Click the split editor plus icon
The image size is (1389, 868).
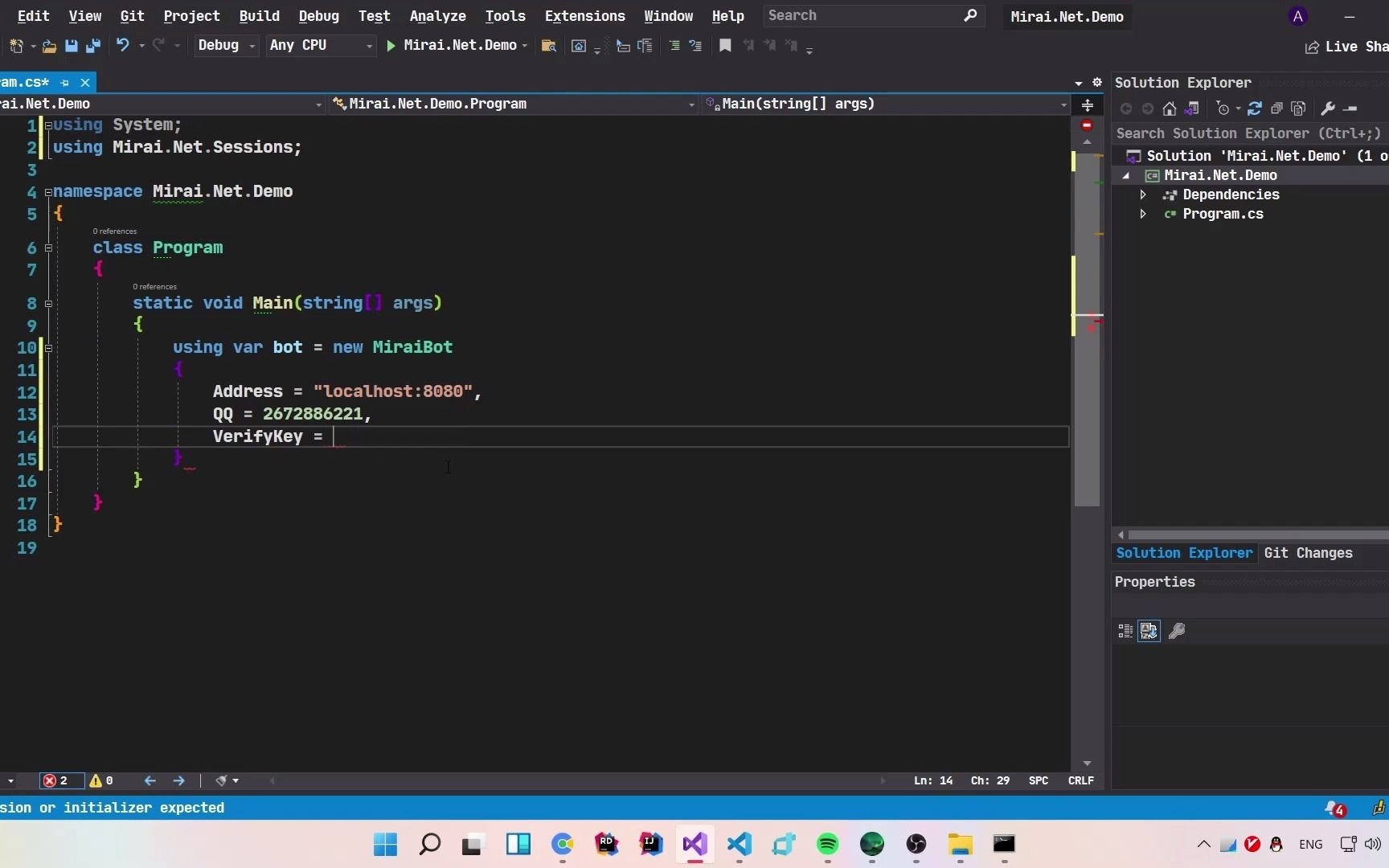[x=1087, y=105]
